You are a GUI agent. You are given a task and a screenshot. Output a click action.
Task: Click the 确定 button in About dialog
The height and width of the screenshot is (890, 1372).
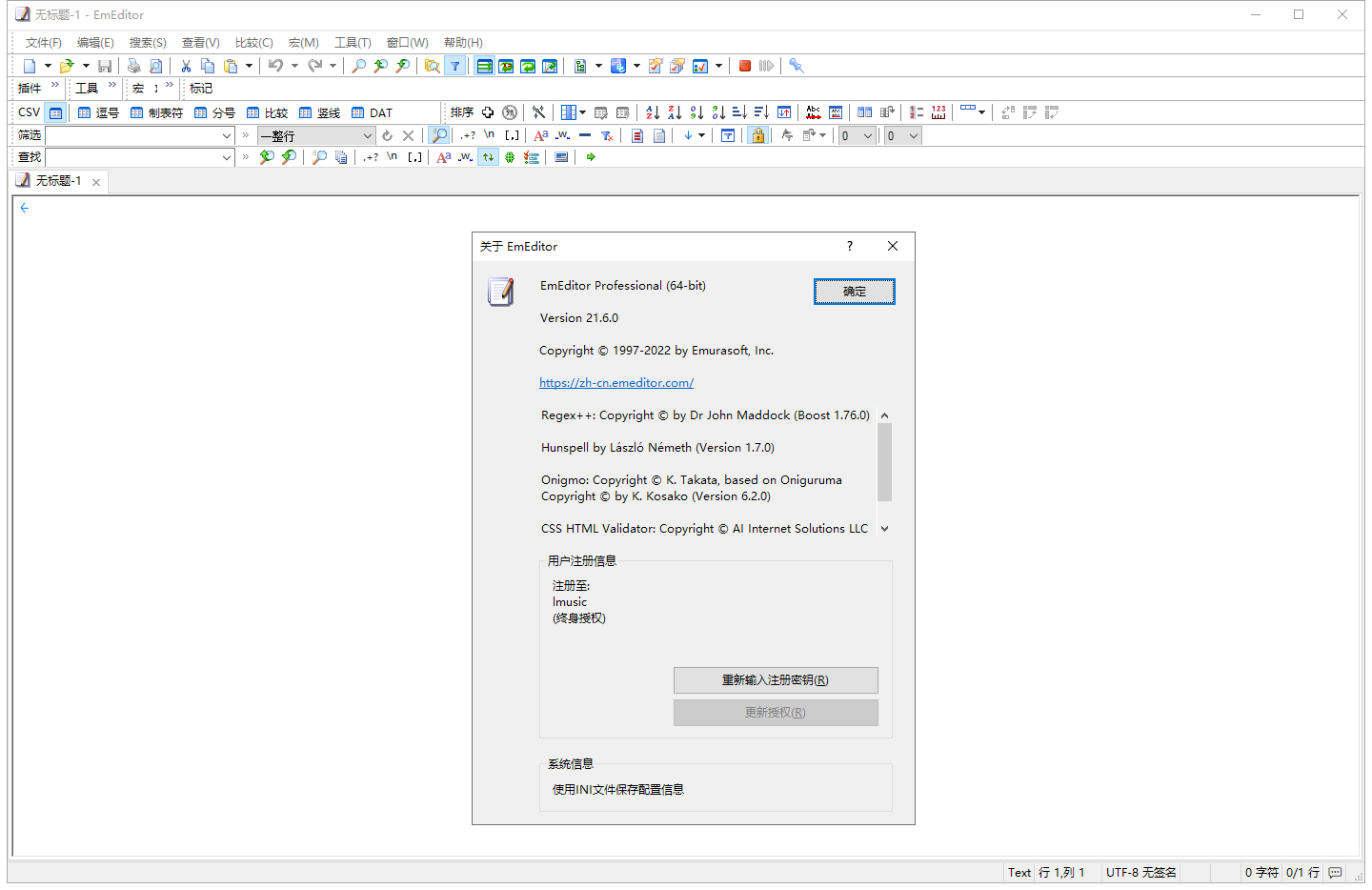point(854,292)
